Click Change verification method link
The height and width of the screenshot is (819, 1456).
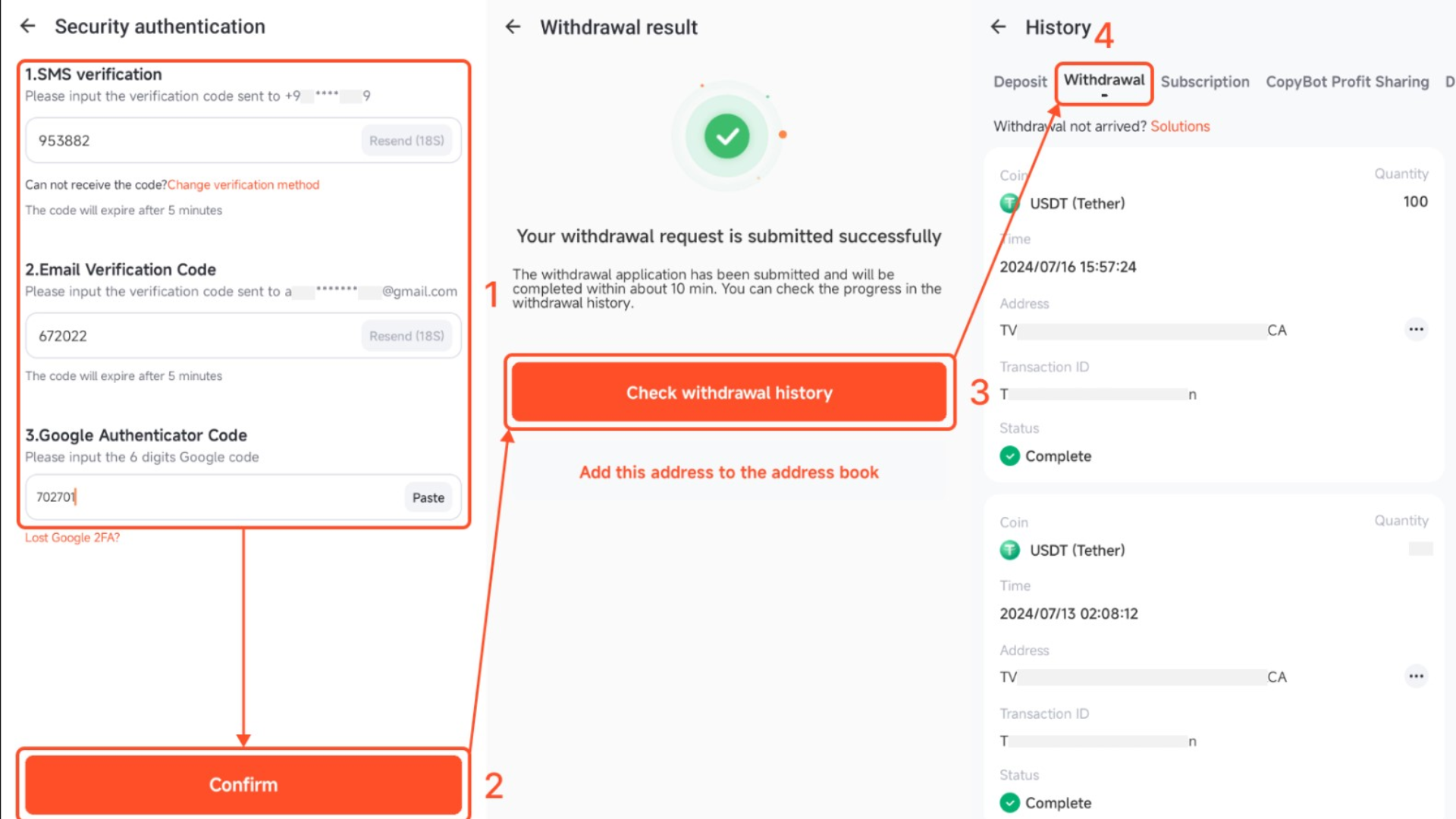click(243, 184)
